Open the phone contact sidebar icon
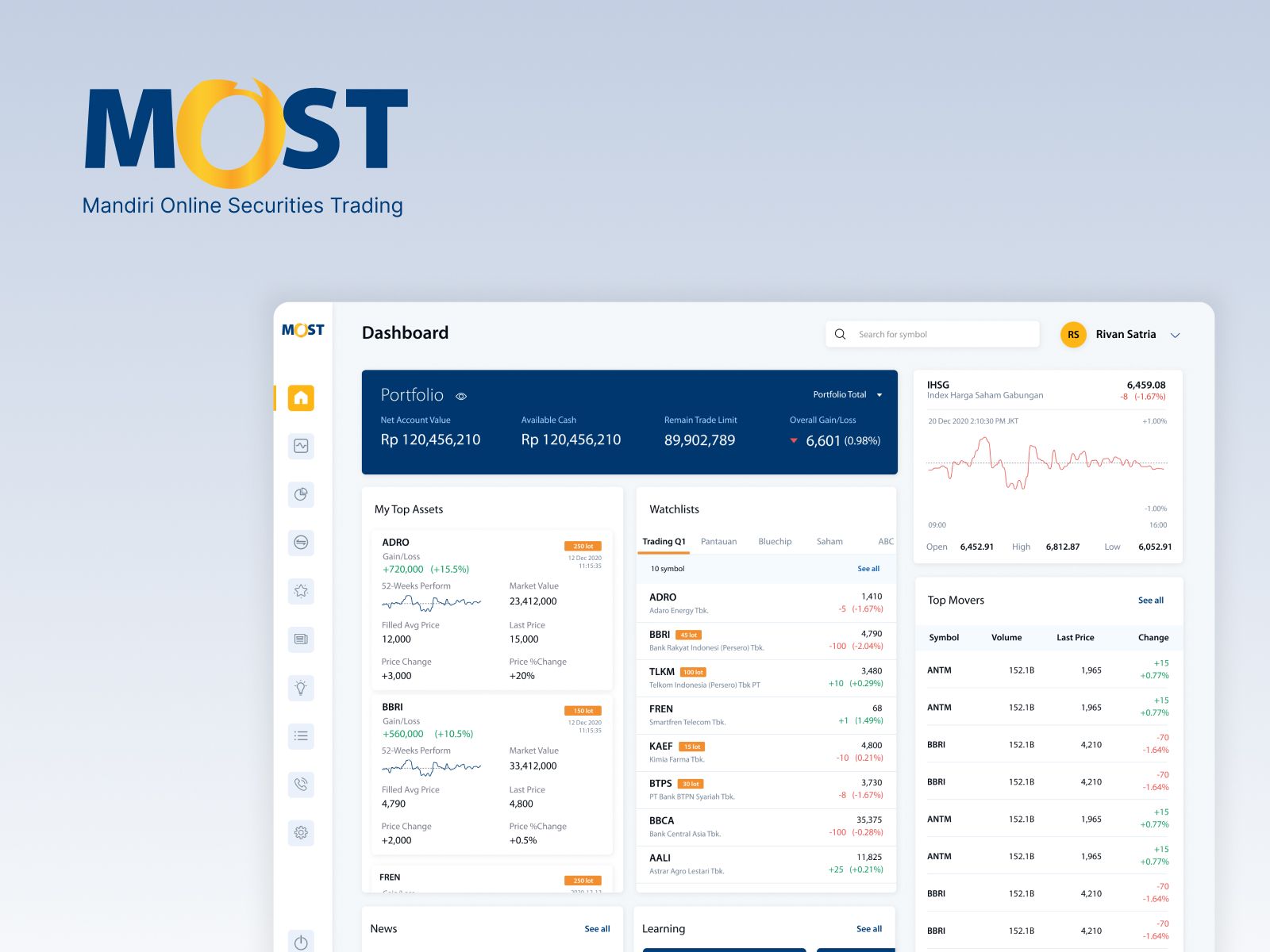 coord(301,785)
